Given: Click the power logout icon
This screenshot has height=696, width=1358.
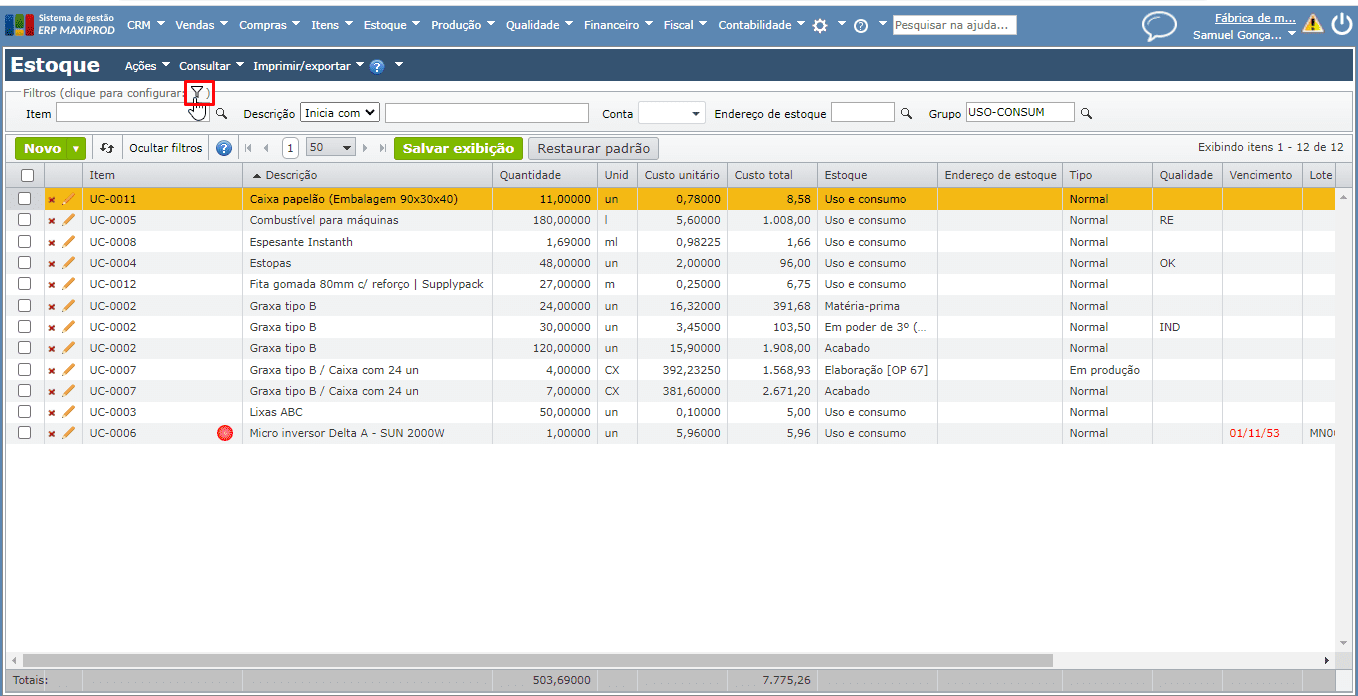Looking at the screenshot, I should [1341, 24].
